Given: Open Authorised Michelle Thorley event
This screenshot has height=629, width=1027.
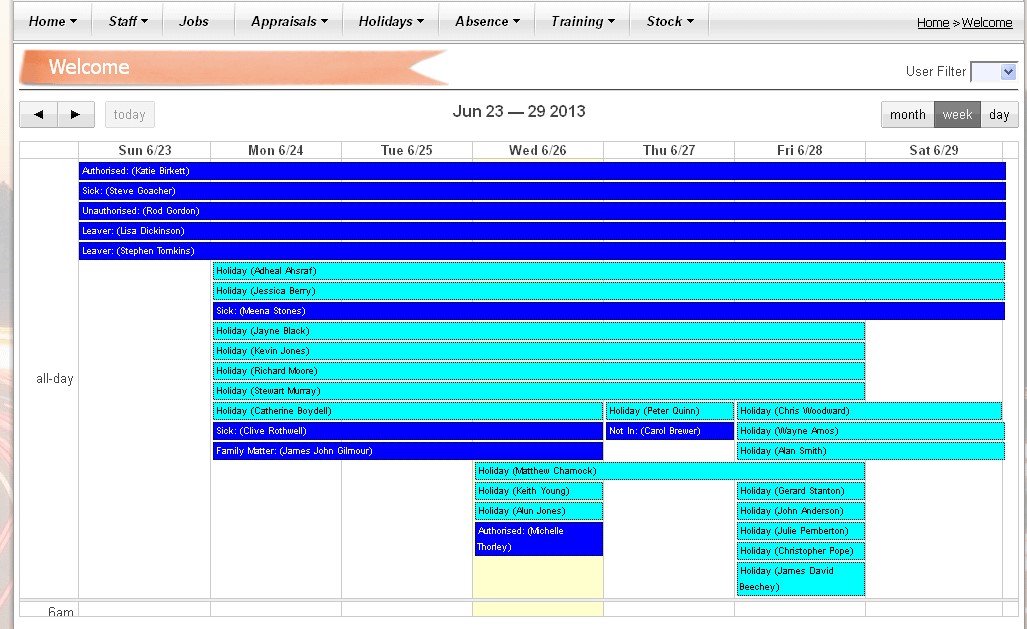Looking at the screenshot, I should tap(539, 539).
